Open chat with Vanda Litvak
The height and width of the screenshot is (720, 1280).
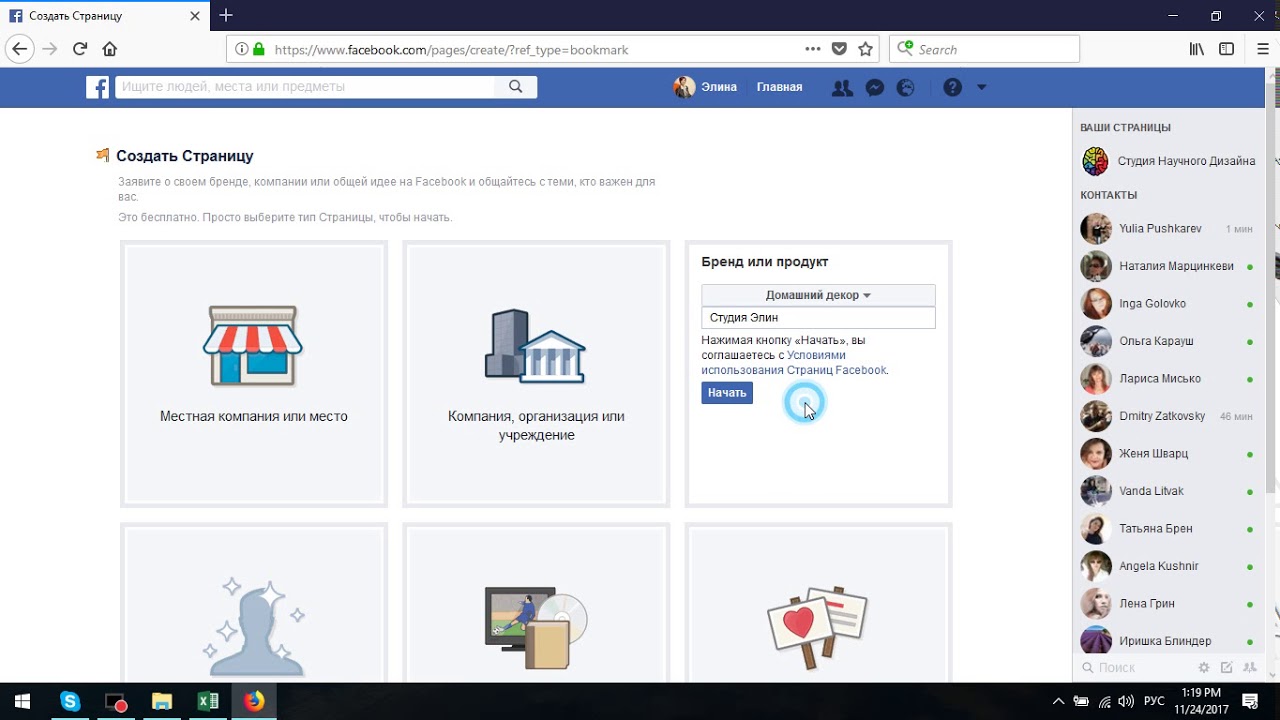coord(1168,491)
